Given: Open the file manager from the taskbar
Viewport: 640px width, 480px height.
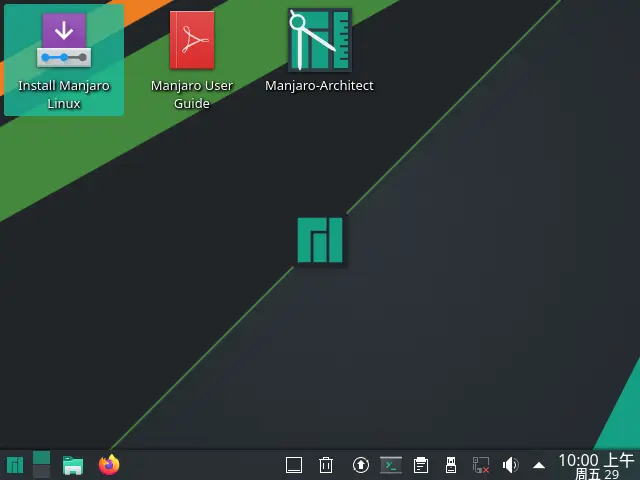Looking at the screenshot, I should 72,465.
